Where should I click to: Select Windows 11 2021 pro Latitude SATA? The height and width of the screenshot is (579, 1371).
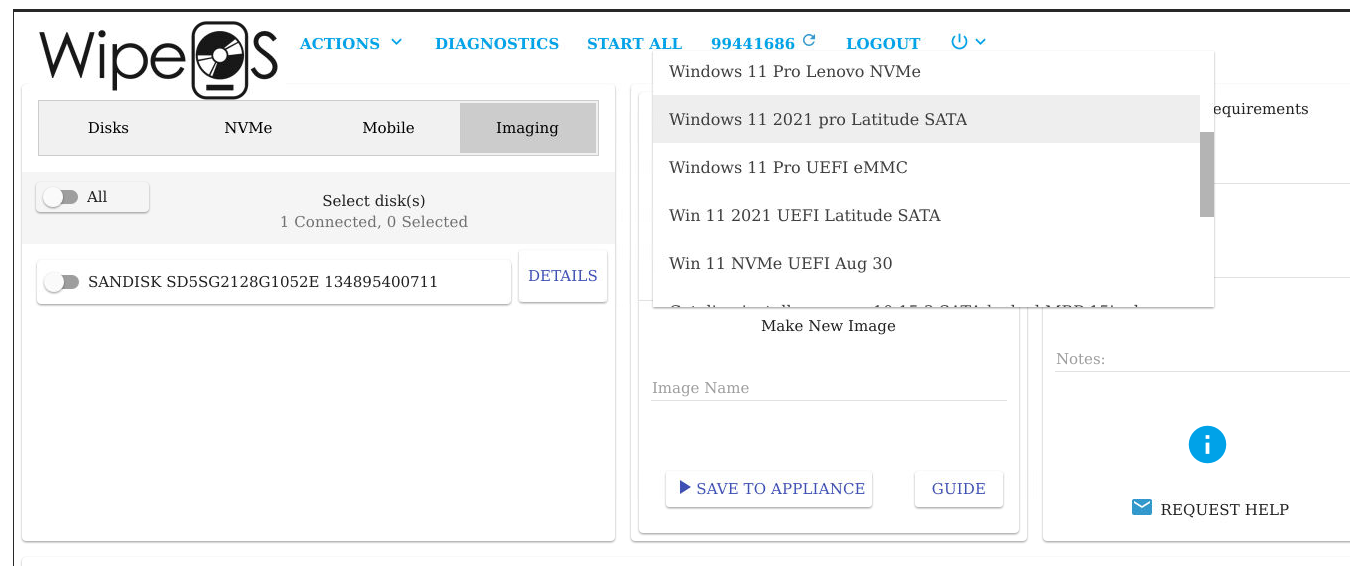point(926,119)
